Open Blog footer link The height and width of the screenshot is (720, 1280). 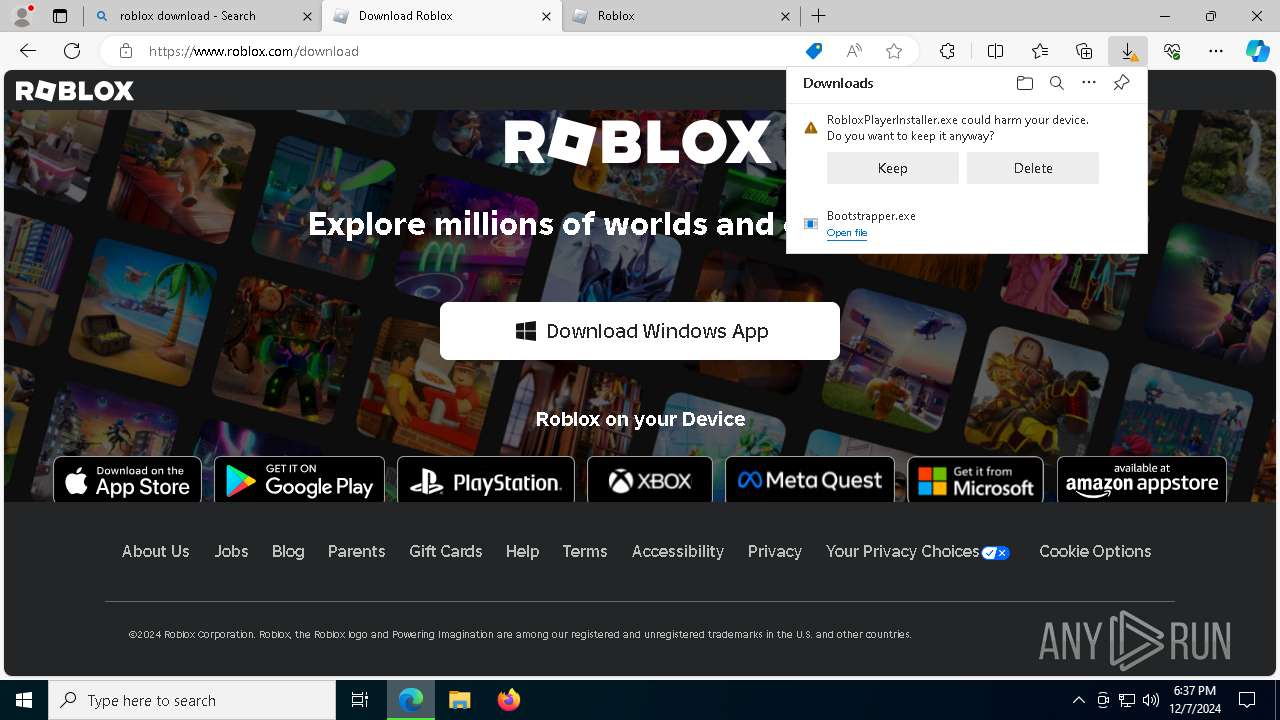click(288, 551)
